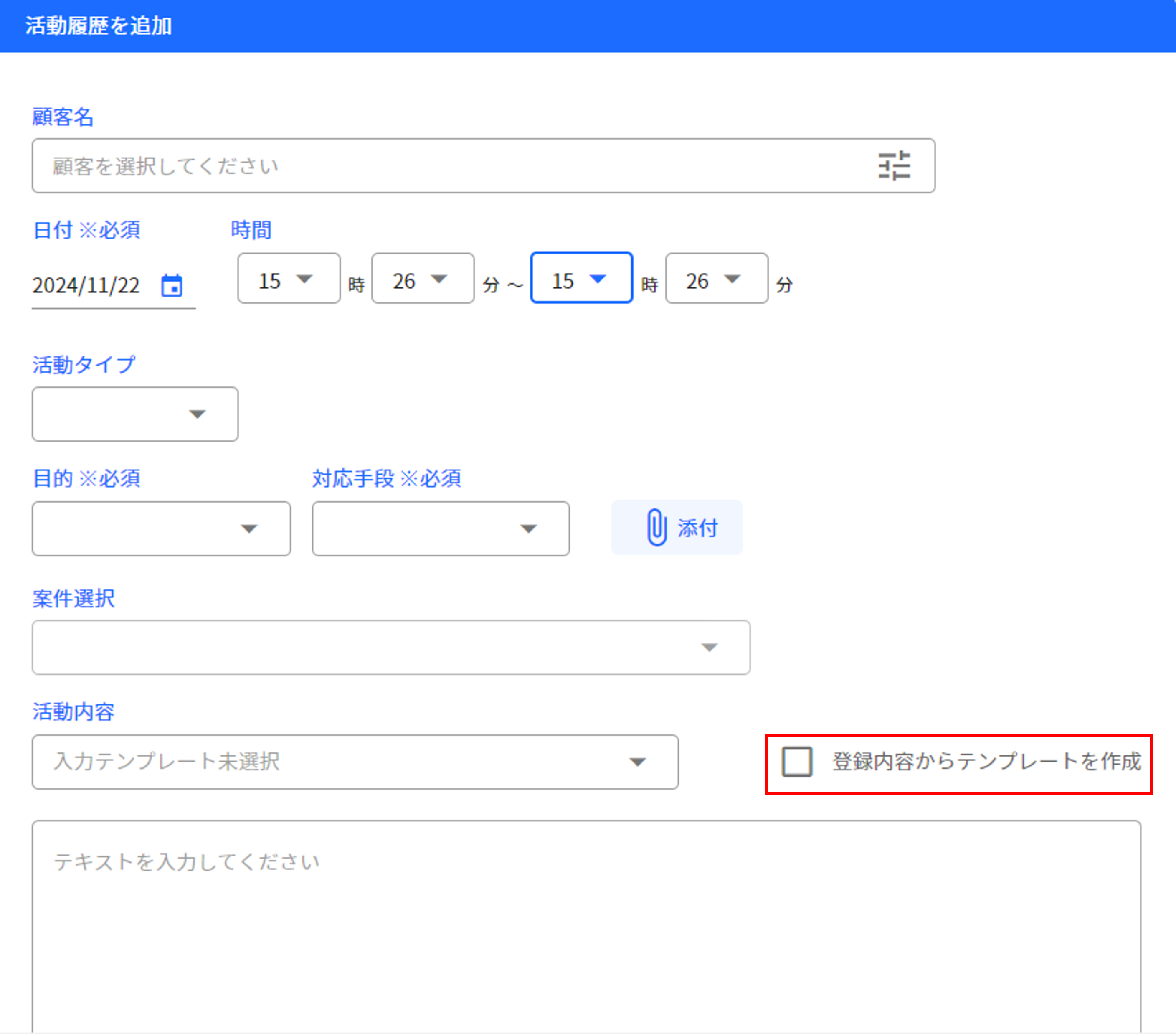The width and height of the screenshot is (1176, 1034).
Task: Click the paperclip 添付 attach button
Action: (x=677, y=527)
